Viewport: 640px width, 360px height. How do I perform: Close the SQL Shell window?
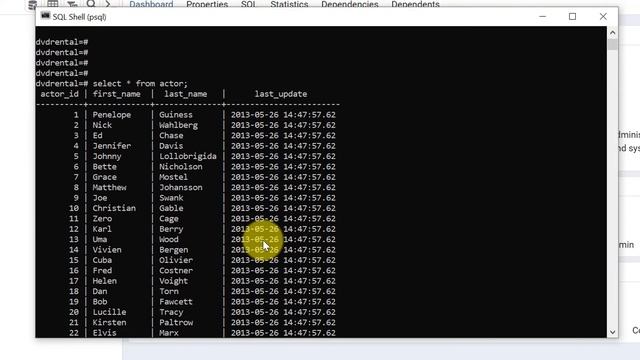[x=603, y=17]
